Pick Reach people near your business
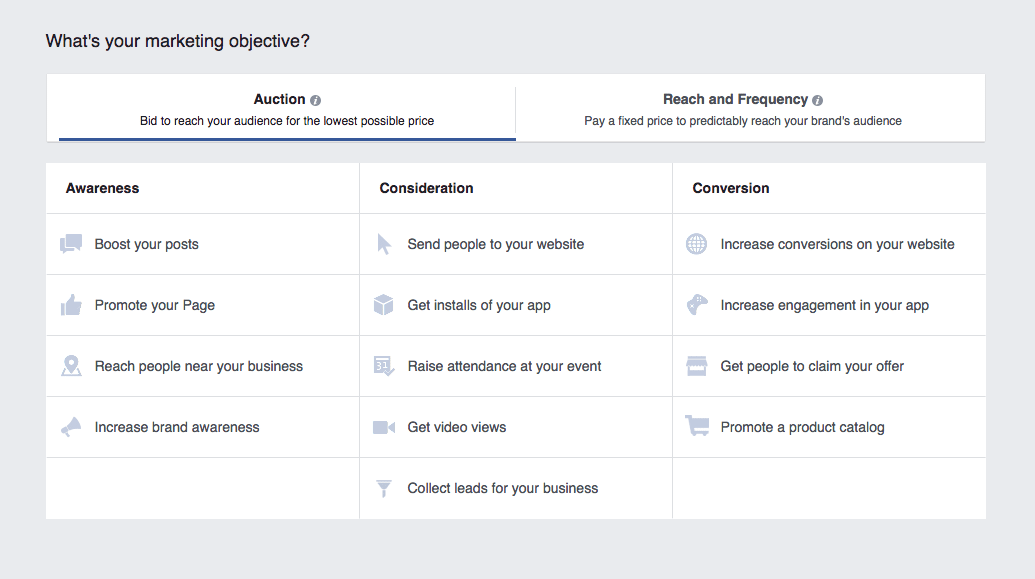 tap(198, 366)
